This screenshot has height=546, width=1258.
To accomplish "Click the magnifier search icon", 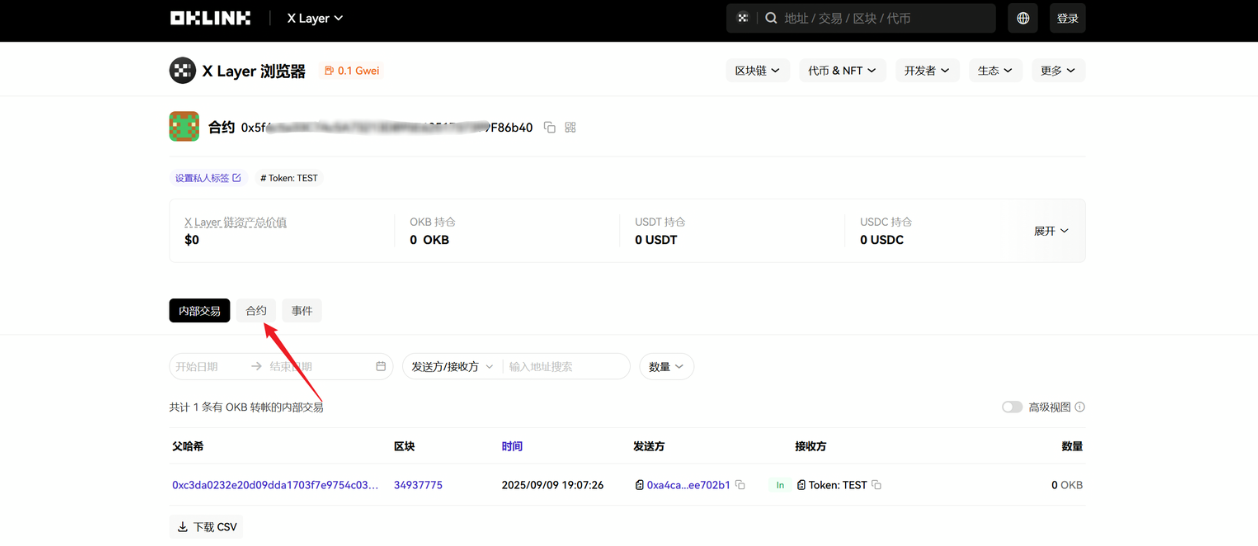I will [771, 18].
